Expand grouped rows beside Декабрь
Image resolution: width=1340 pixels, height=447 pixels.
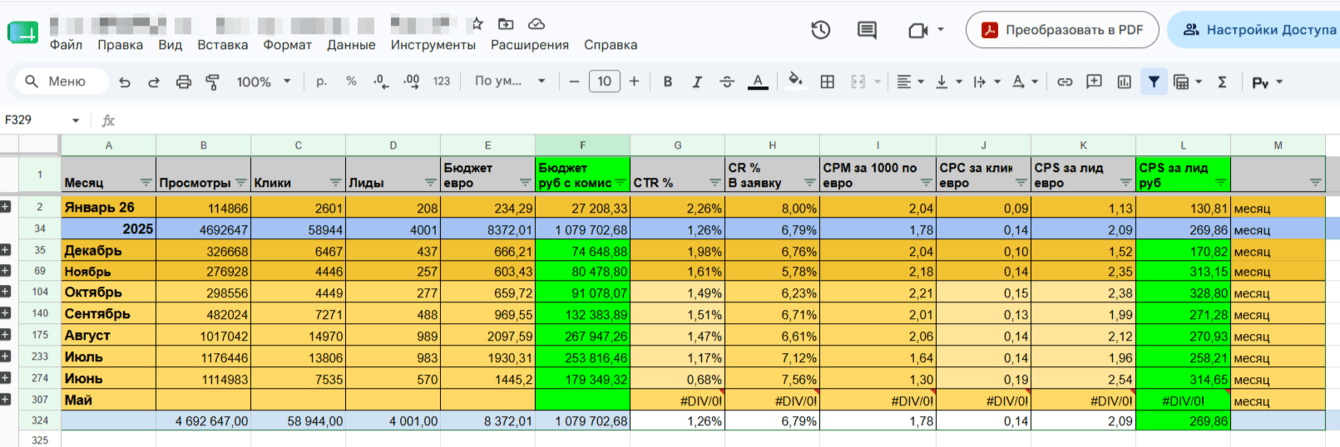[7, 250]
